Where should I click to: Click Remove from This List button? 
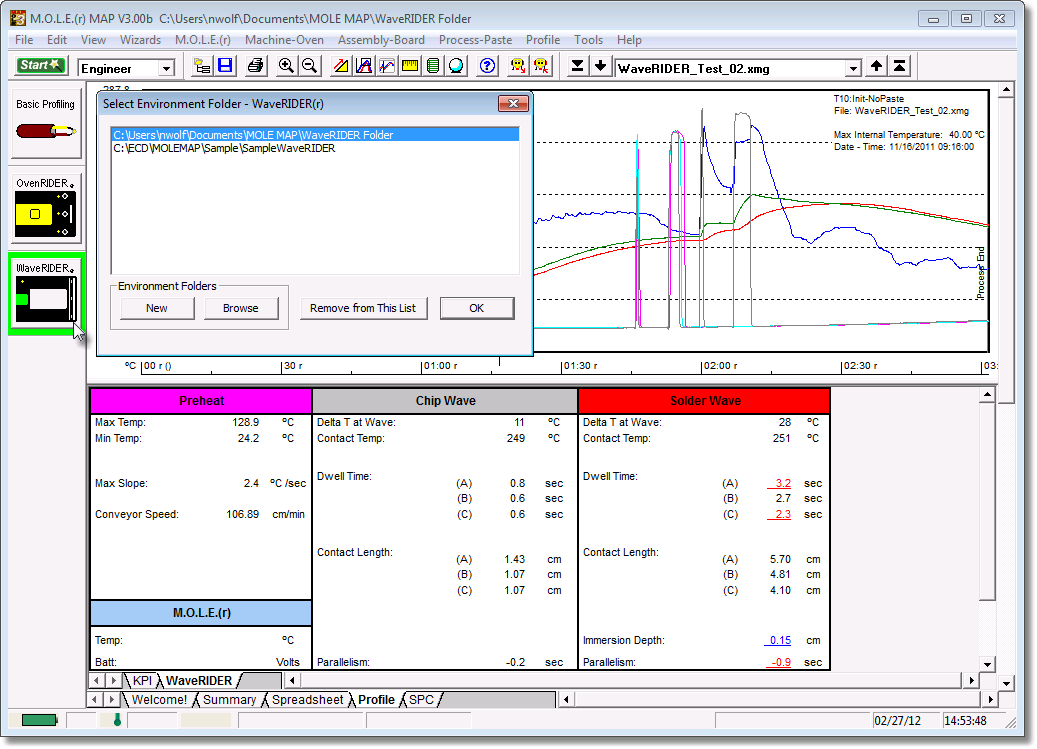[x=363, y=308]
